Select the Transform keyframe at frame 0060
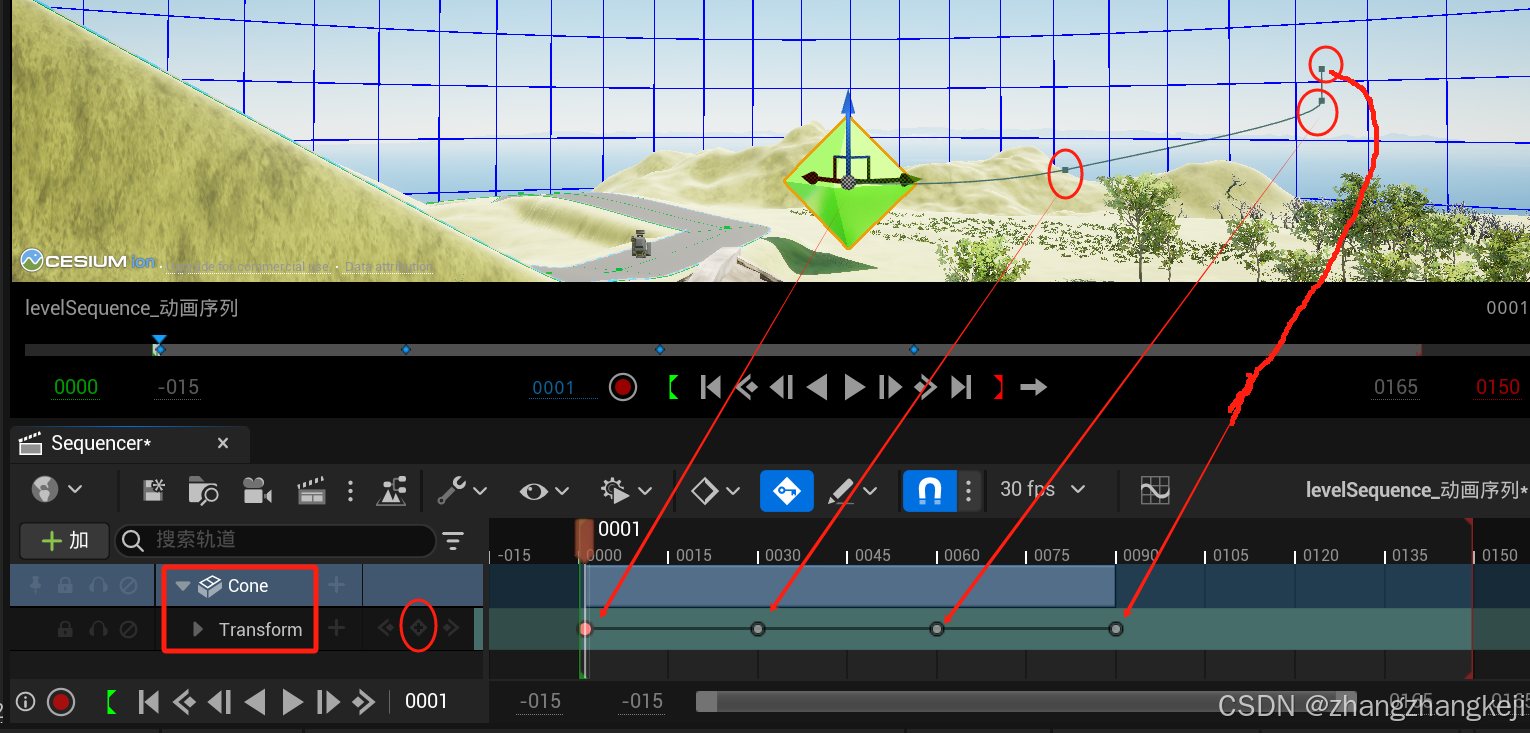The height and width of the screenshot is (733, 1530). [x=937, y=629]
